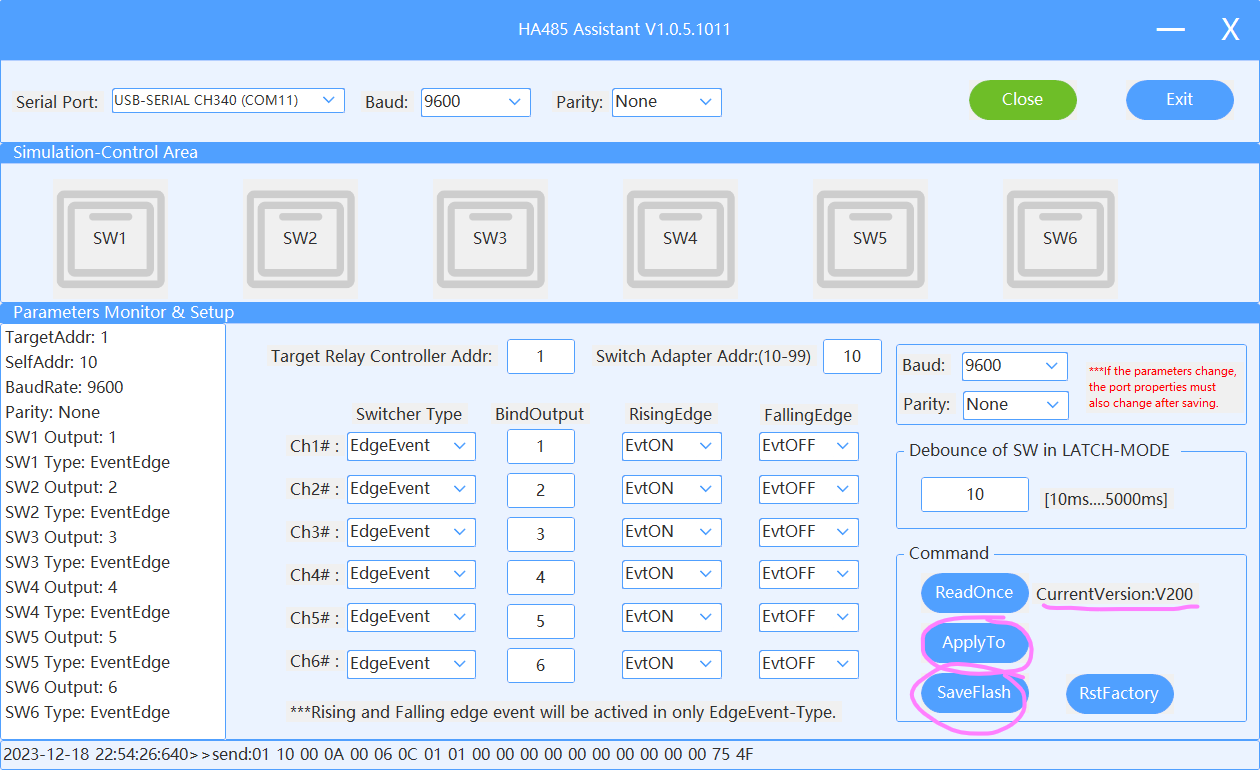The width and height of the screenshot is (1260, 770).
Task: Select Target Relay Controller Addr field
Action: 540,357
